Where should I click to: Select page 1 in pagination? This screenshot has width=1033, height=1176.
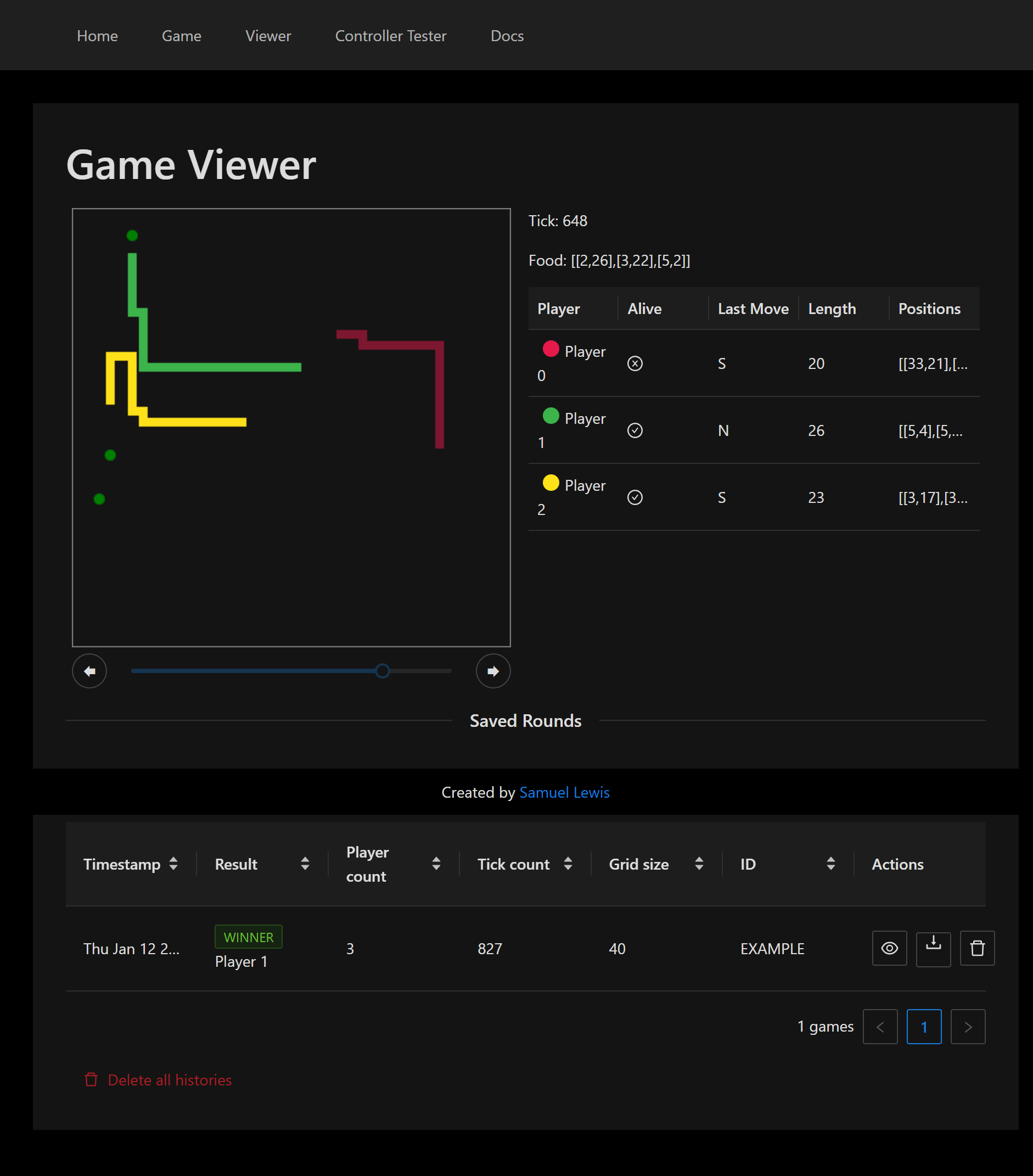click(924, 1027)
